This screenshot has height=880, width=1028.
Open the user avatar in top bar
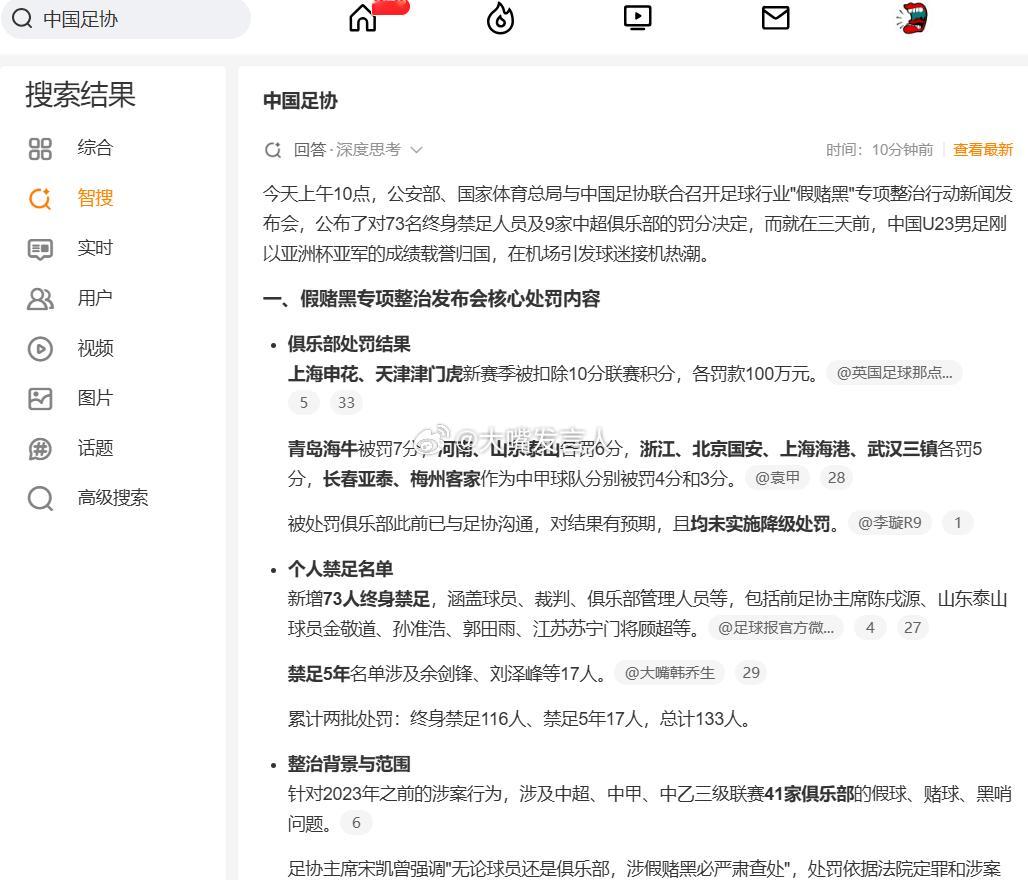912,18
